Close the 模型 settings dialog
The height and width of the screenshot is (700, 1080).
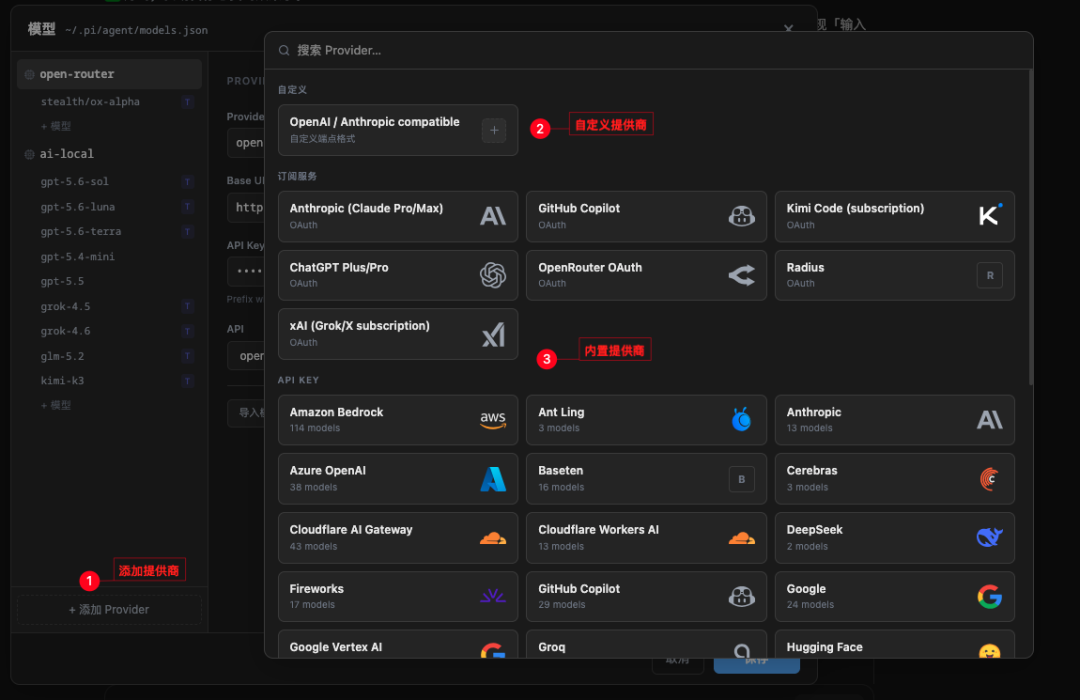789,28
